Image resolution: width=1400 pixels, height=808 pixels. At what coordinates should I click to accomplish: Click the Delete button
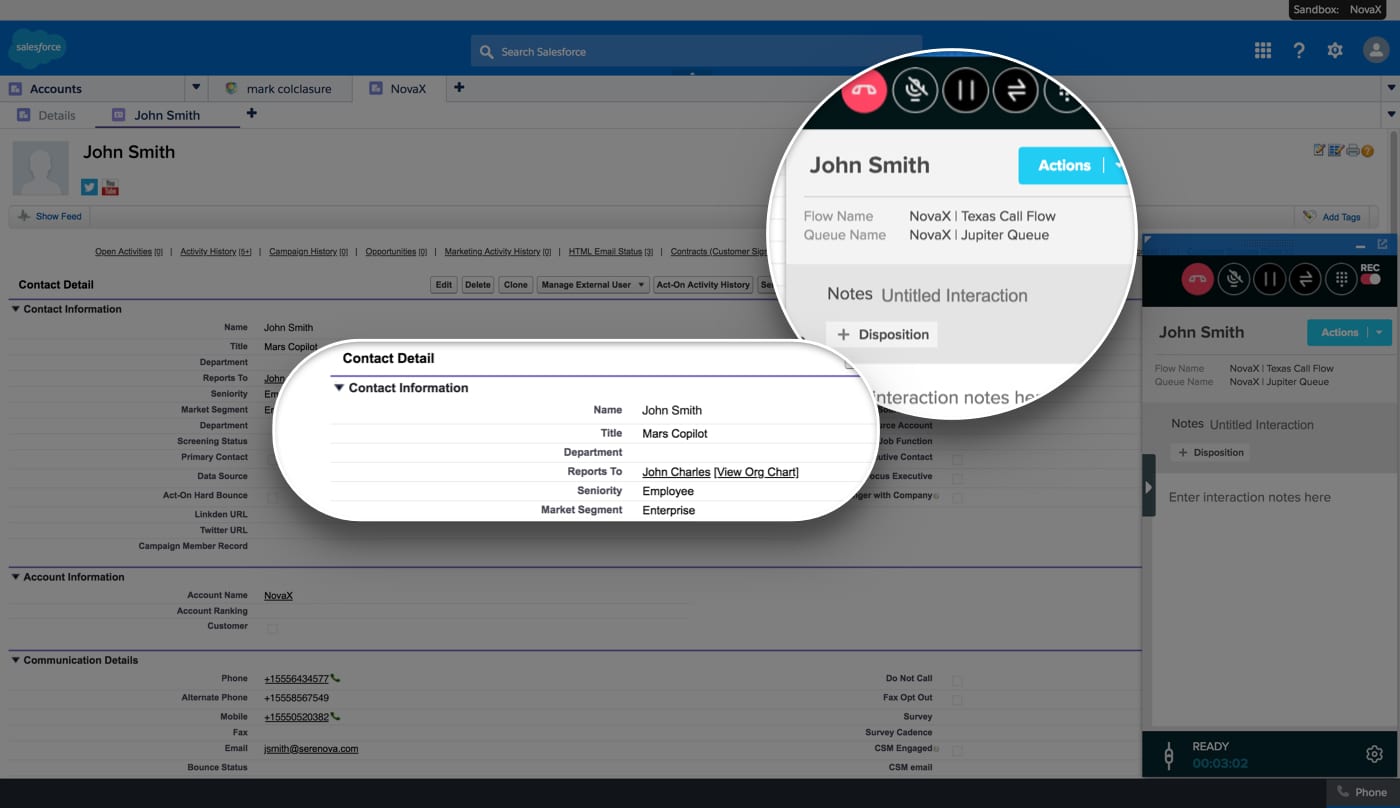click(x=478, y=285)
